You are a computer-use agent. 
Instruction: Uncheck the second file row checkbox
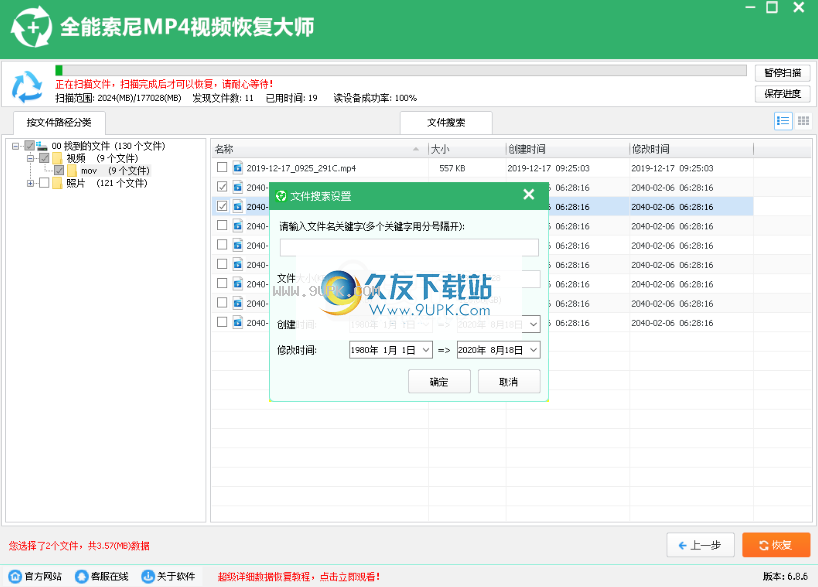[x=222, y=187]
